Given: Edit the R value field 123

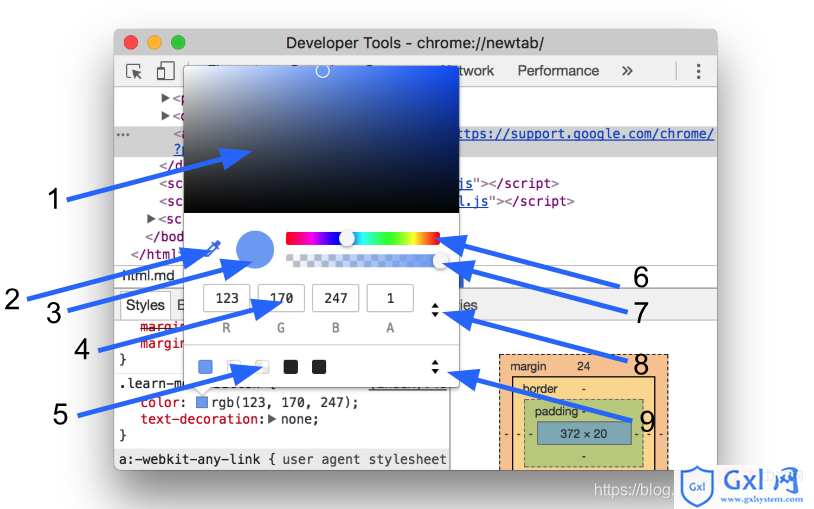Looking at the screenshot, I should point(226,298).
